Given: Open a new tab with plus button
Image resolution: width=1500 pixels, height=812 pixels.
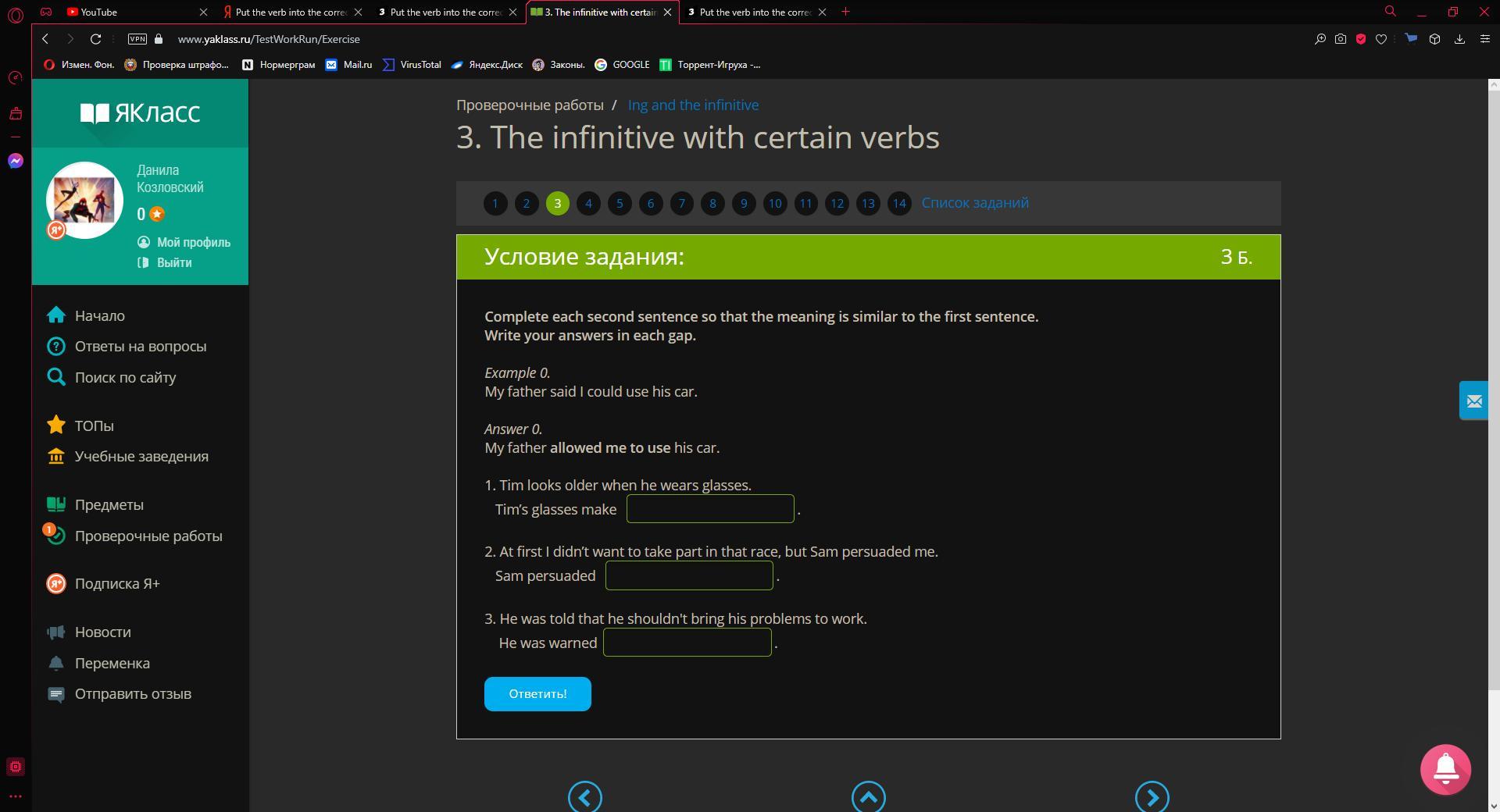Looking at the screenshot, I should pos(845,12).
